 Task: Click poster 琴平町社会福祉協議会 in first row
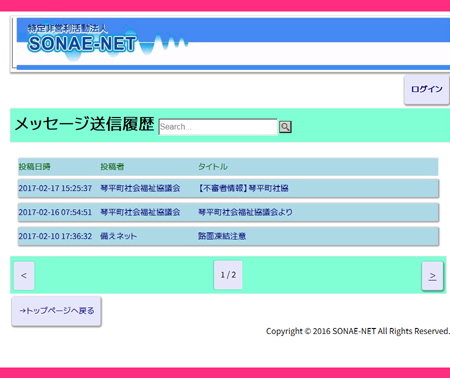140,188
